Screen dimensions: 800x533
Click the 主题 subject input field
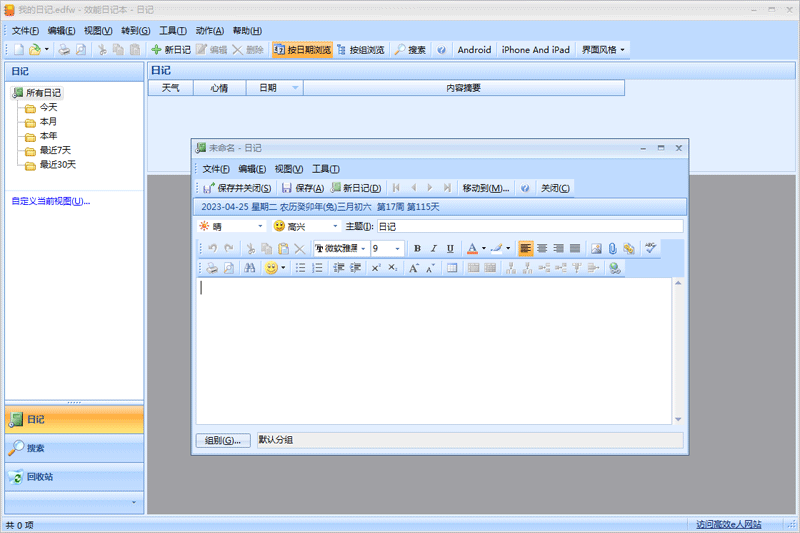point(528,226)
